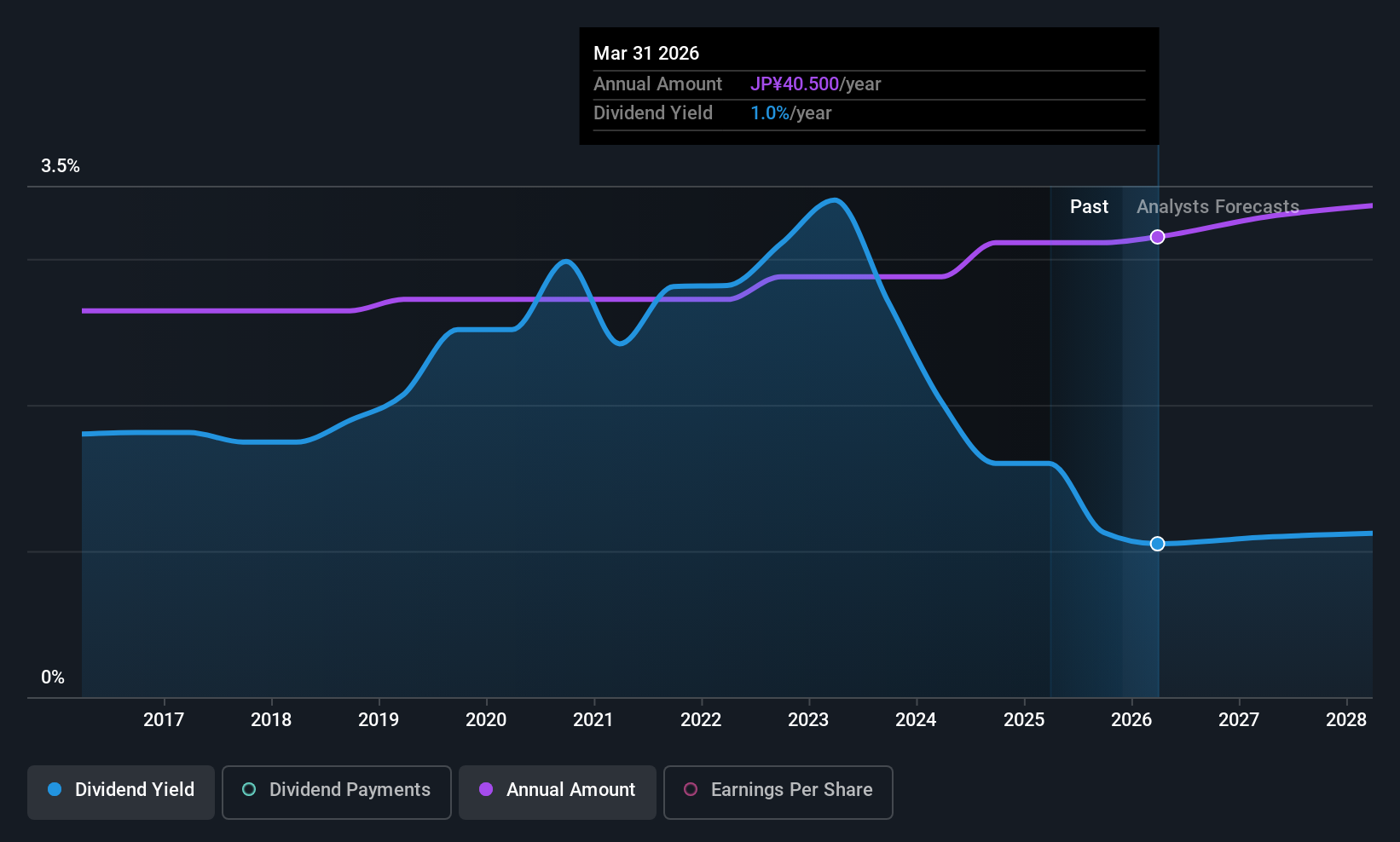Click the 2028 x-axis label
Viewport: 1400px width, 842px height.
tap(1346, 720)
